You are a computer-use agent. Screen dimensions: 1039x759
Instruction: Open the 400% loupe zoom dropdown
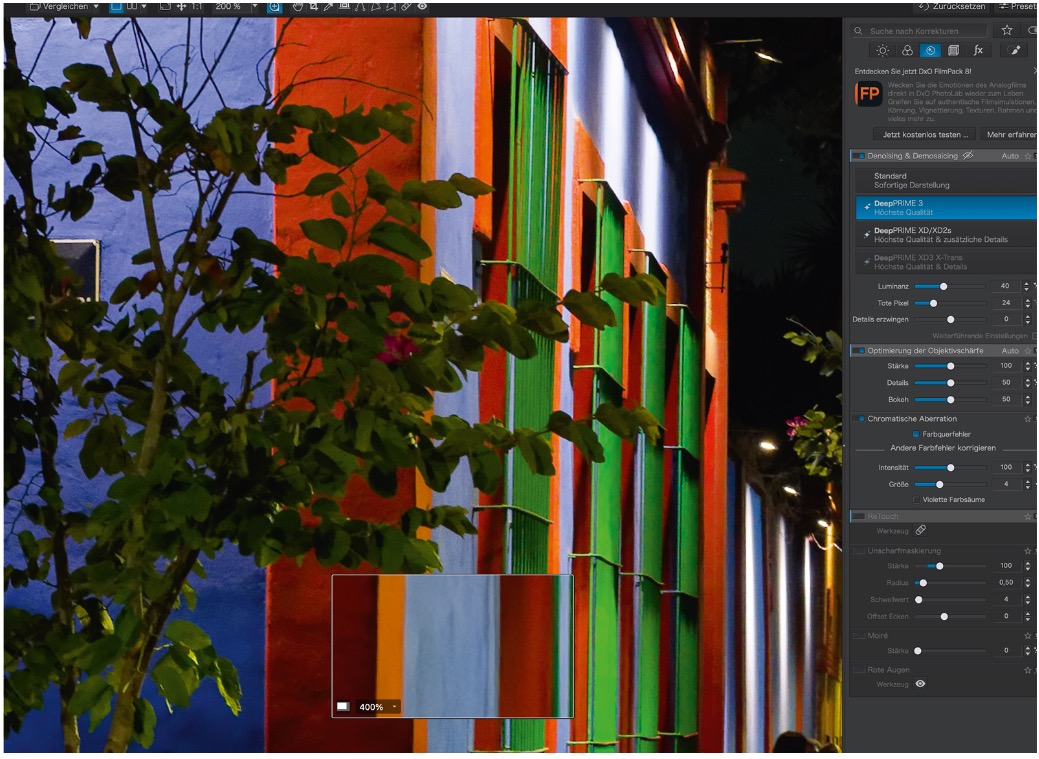(394, 707)
